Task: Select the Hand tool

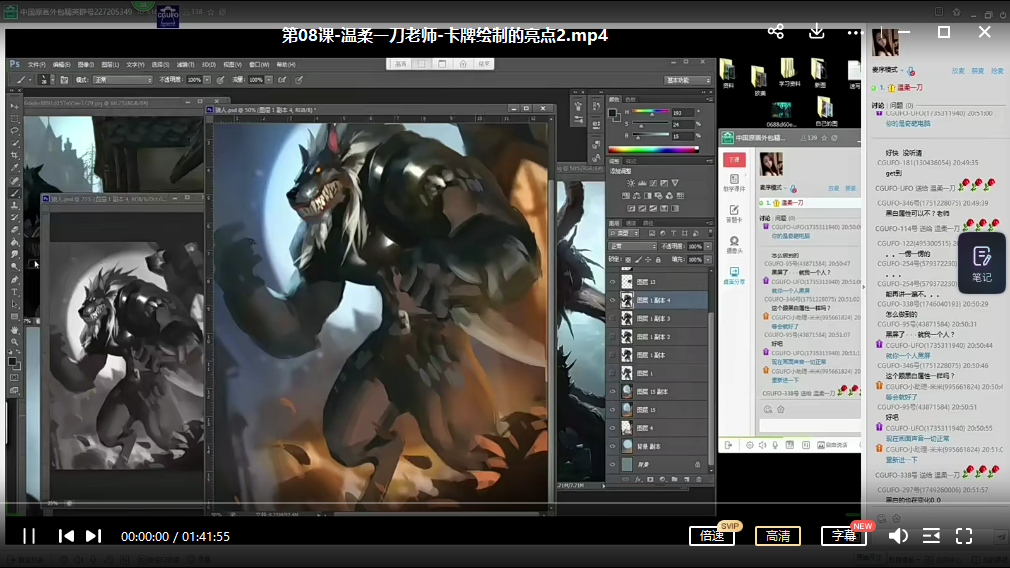Action: point(15,330)
